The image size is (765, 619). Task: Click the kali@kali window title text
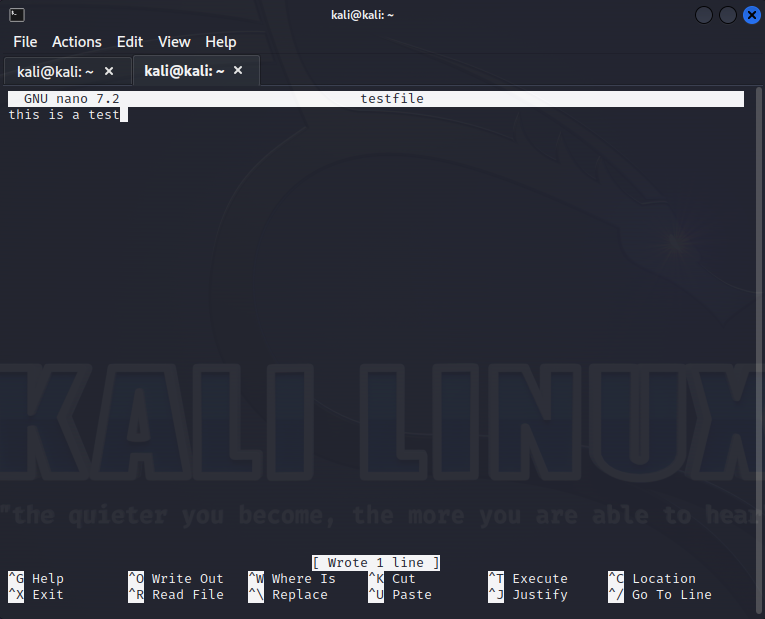click(362, 15)
